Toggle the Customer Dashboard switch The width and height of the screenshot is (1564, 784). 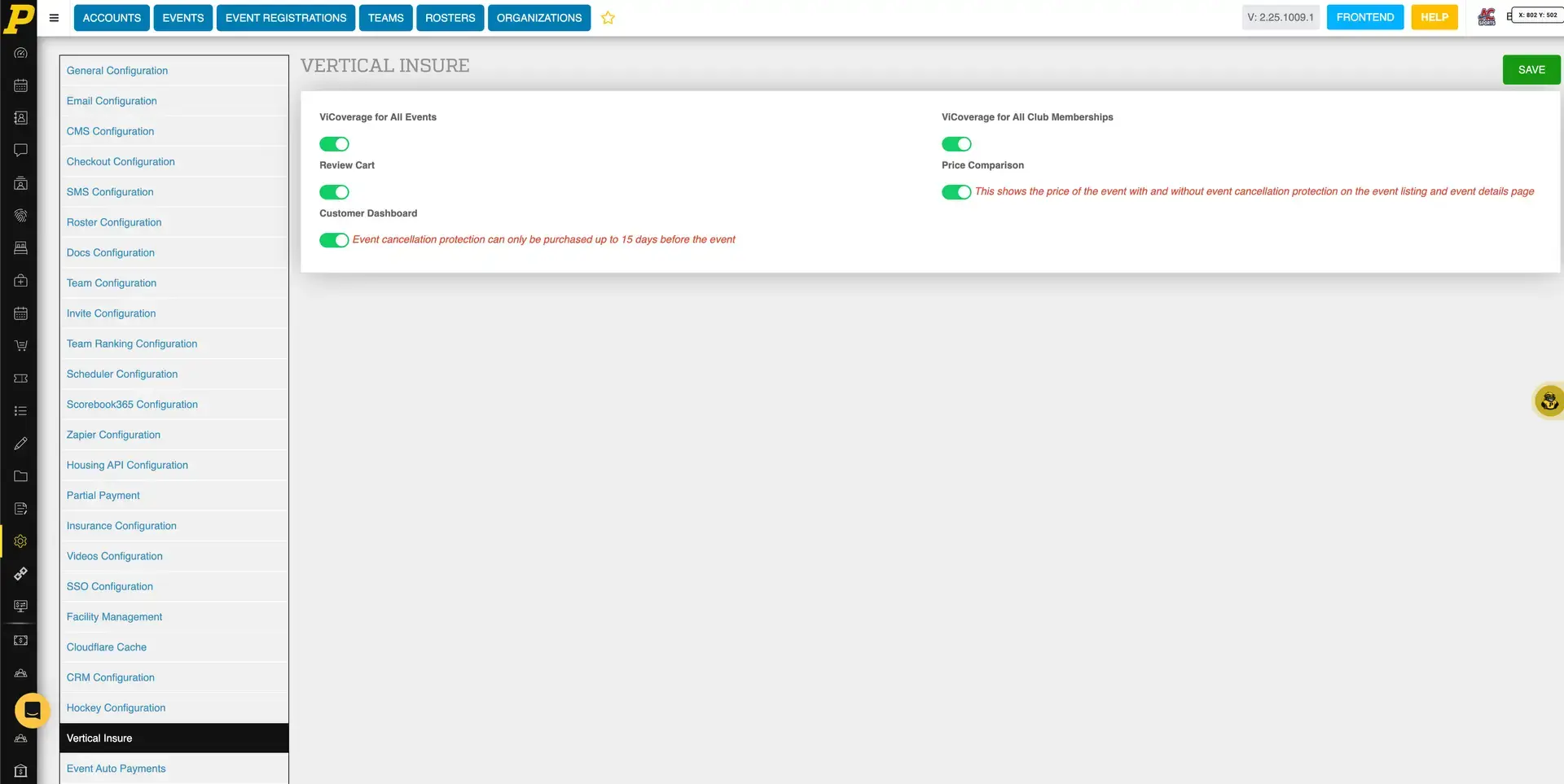[334, 240]
